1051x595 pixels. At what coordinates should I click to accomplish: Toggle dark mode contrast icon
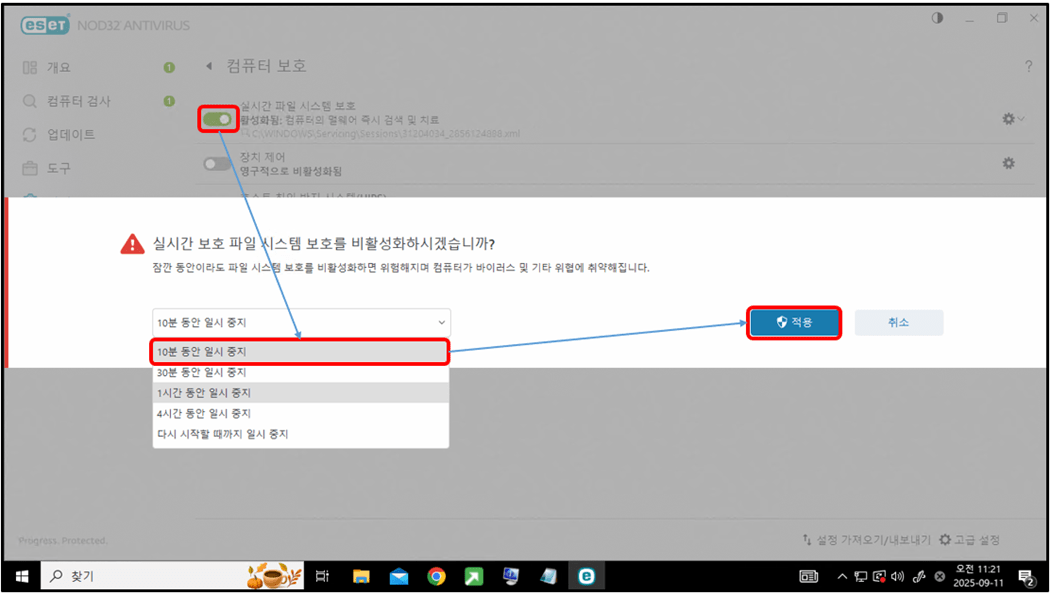point(937,19)
